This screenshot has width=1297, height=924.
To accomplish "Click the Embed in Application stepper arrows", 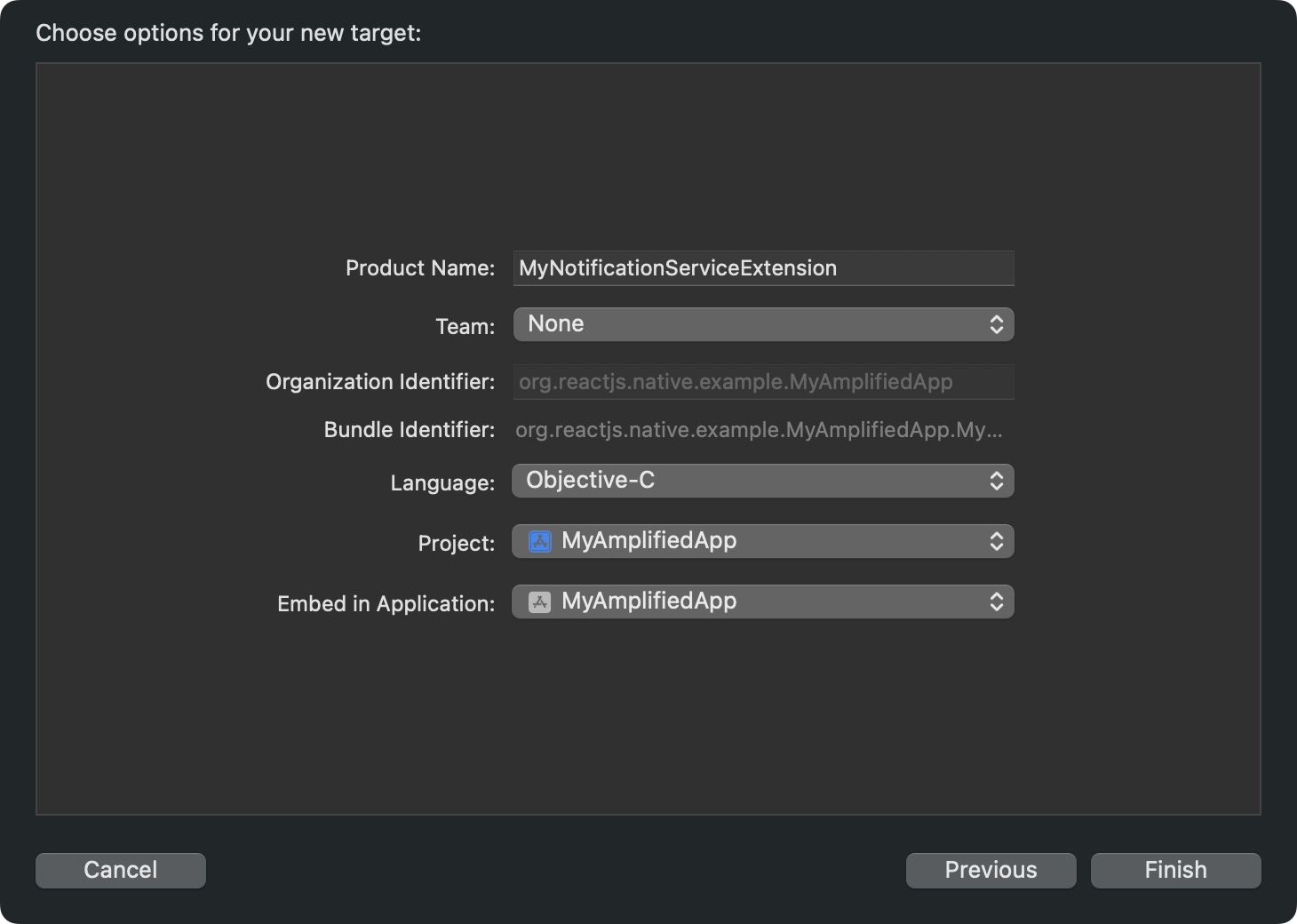I will 997,601.
